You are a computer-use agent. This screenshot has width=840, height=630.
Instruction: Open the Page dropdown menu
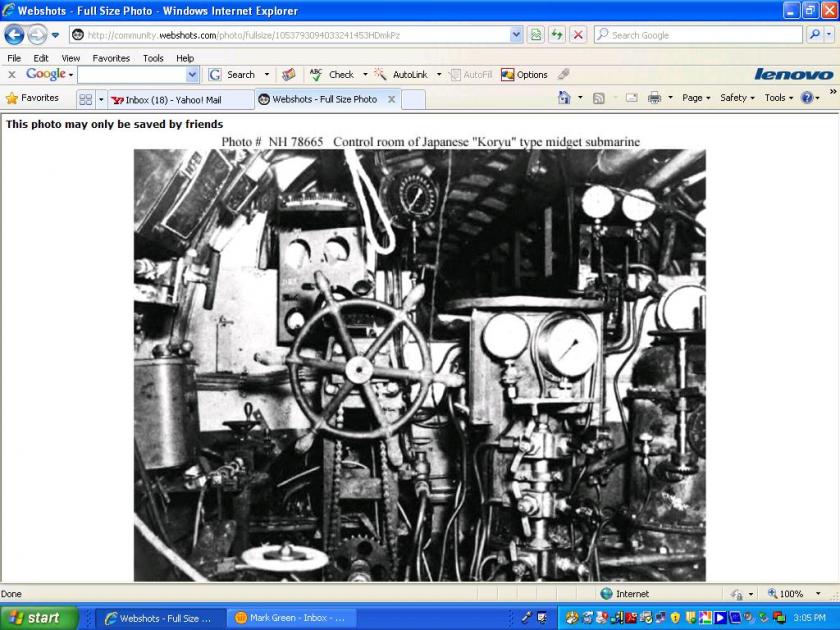696,98
